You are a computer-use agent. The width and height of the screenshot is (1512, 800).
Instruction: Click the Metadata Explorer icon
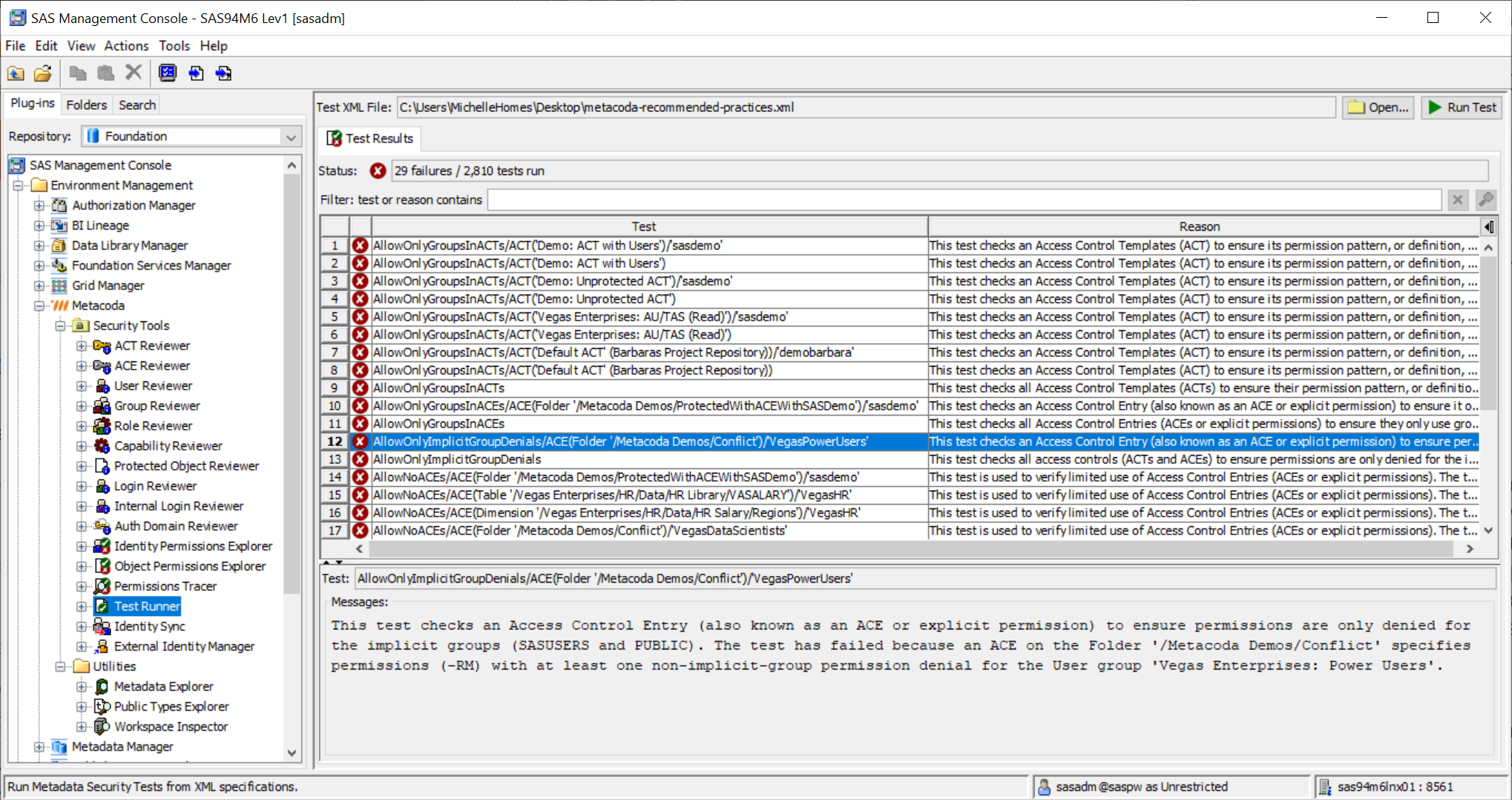102,686
